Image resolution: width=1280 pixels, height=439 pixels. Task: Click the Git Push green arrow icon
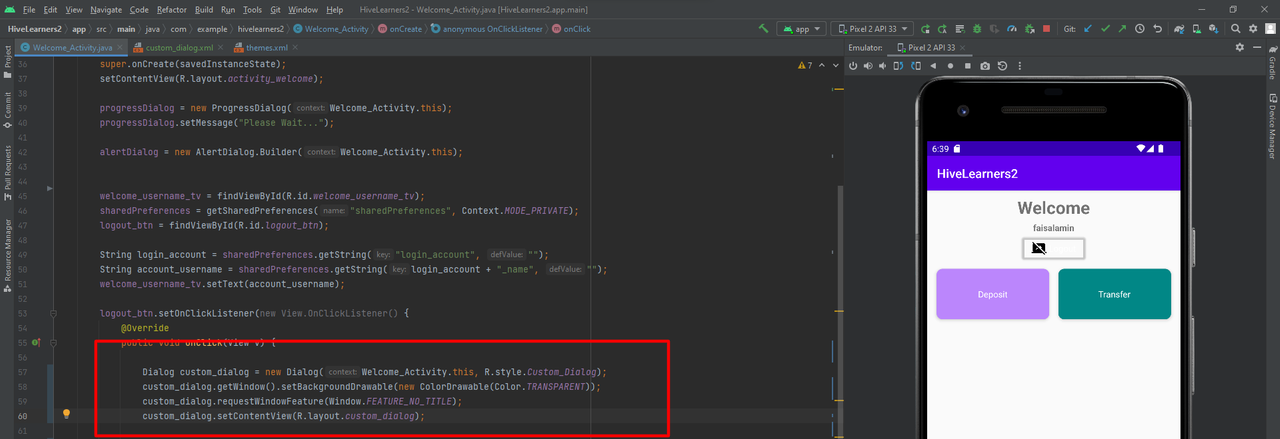click(x=1122, y=29)
